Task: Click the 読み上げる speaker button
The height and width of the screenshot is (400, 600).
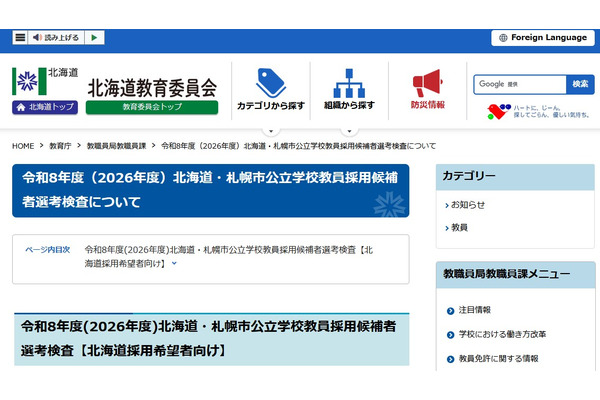Action: 56,38
